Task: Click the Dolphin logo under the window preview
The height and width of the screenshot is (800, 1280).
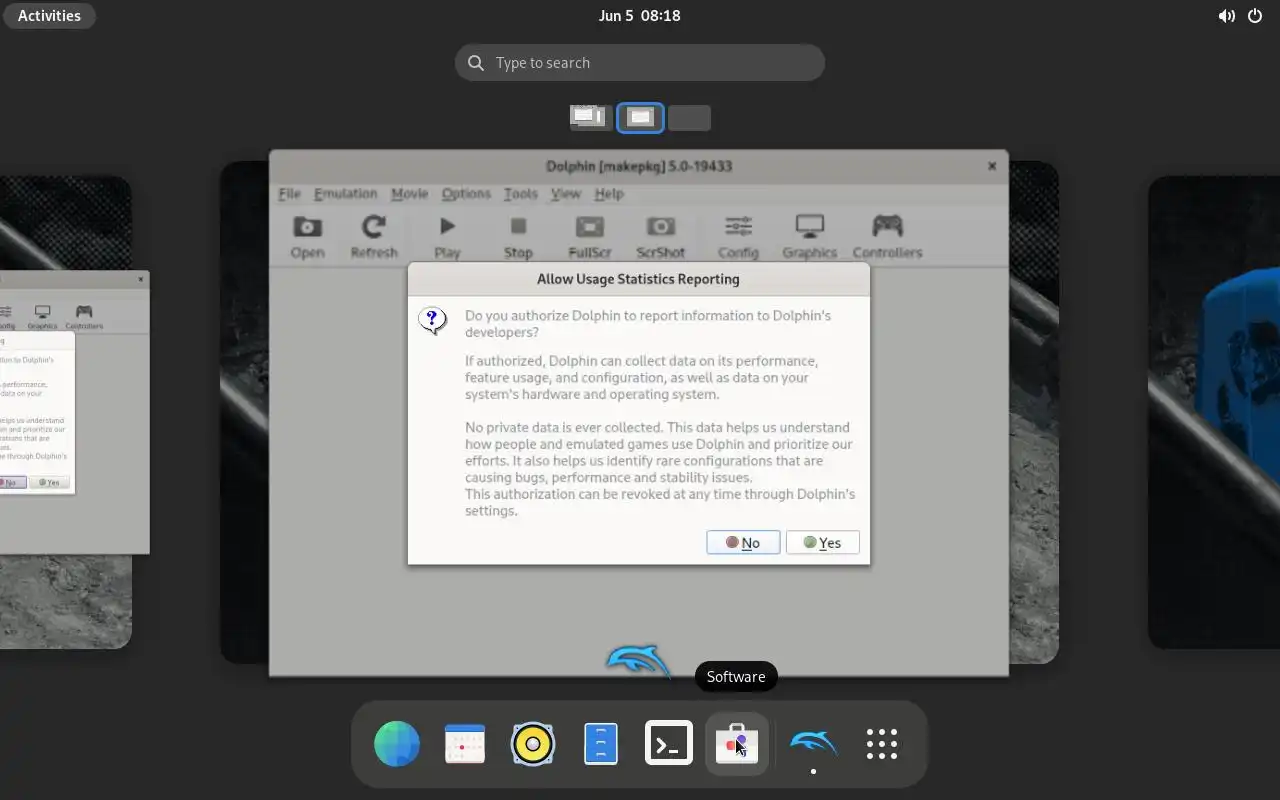Action: point(639,661)
